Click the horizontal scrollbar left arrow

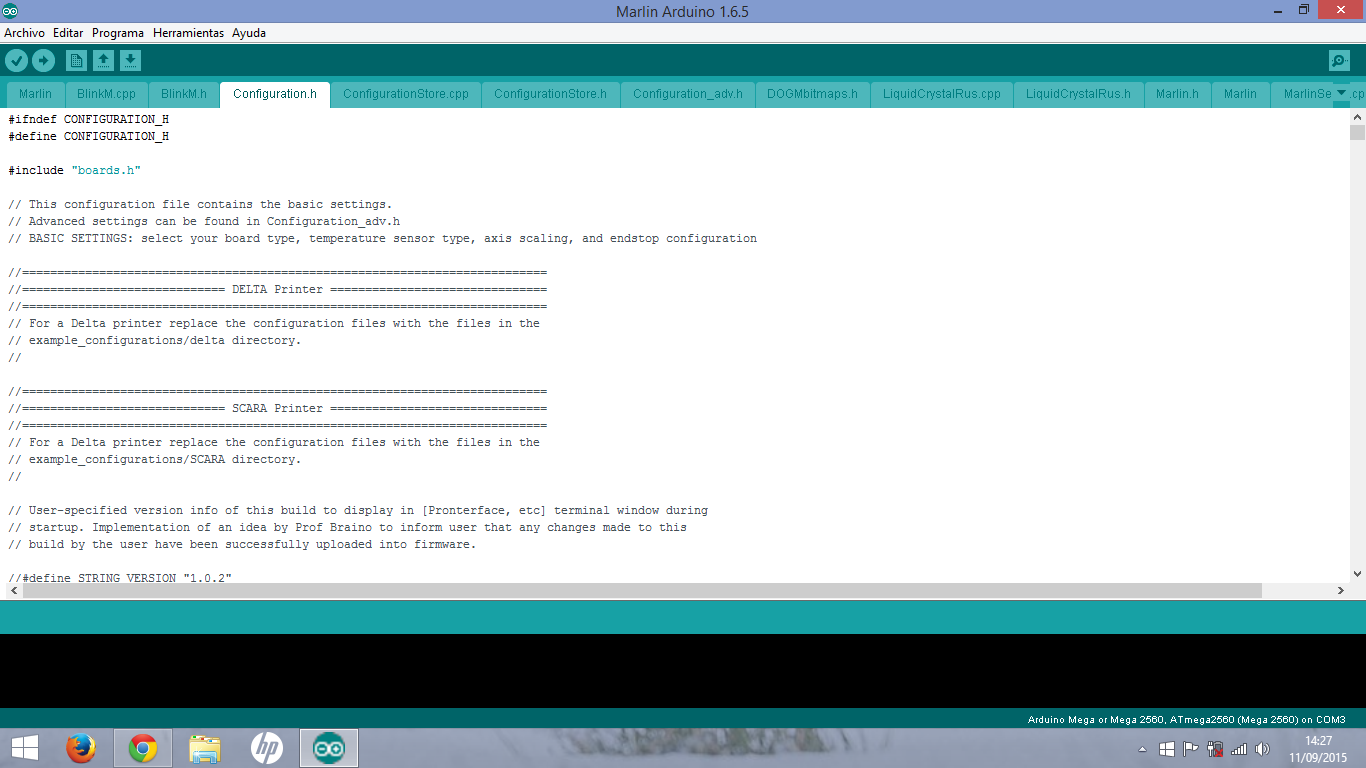[14, 591]
